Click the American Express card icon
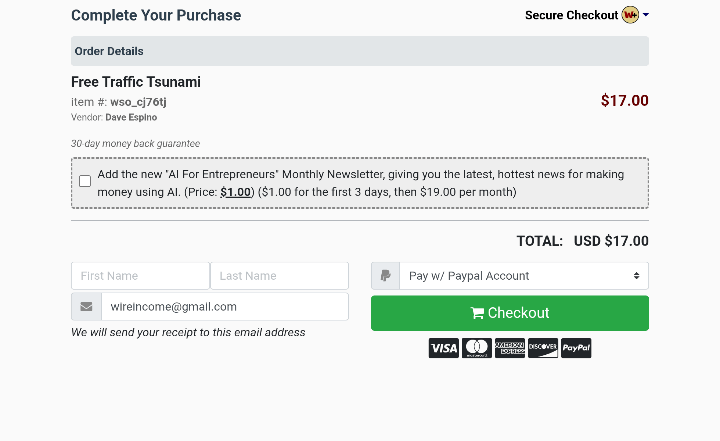 (x=510, y=348)
